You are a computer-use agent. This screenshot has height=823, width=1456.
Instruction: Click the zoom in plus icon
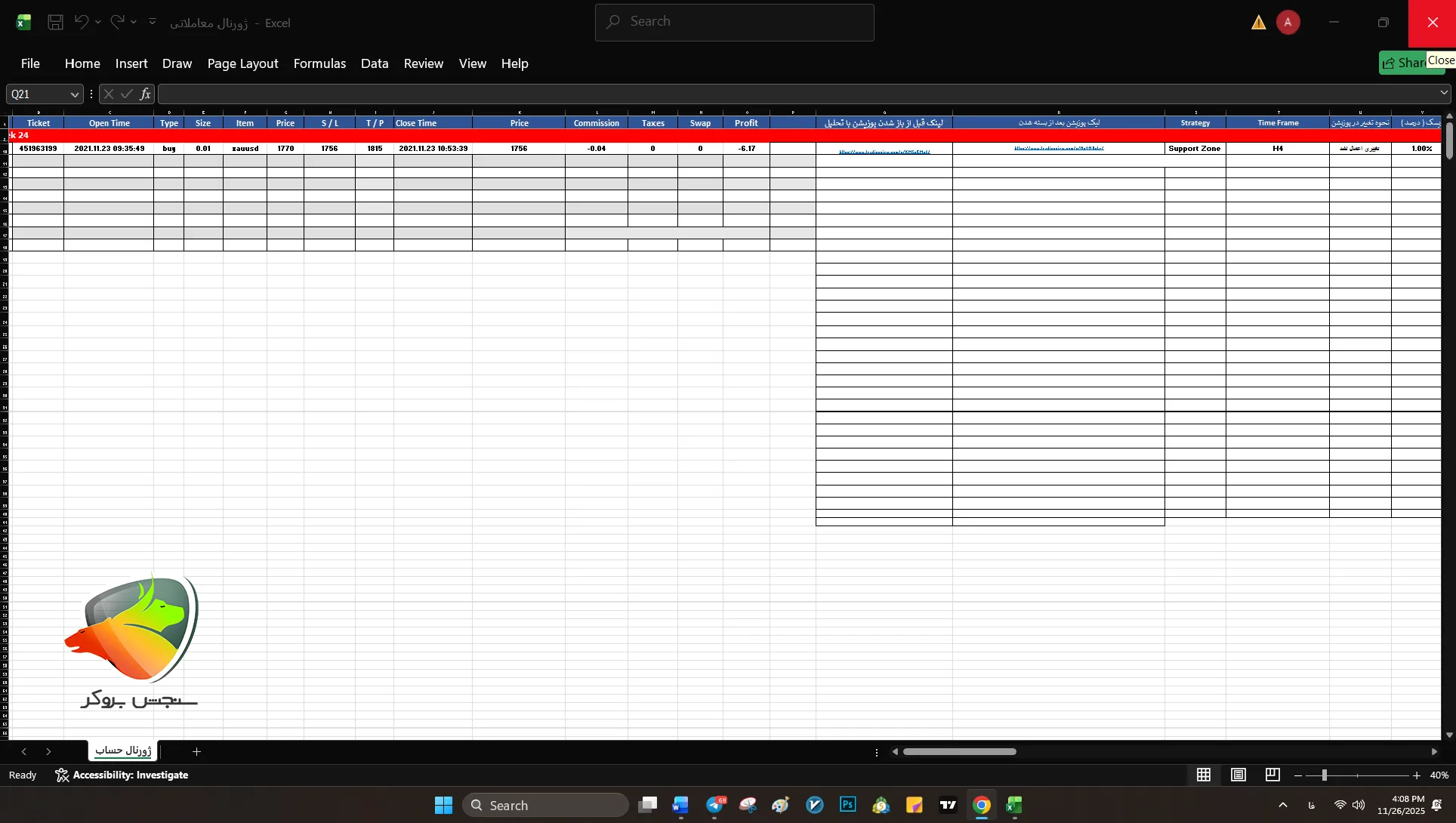coord(1417,775)
